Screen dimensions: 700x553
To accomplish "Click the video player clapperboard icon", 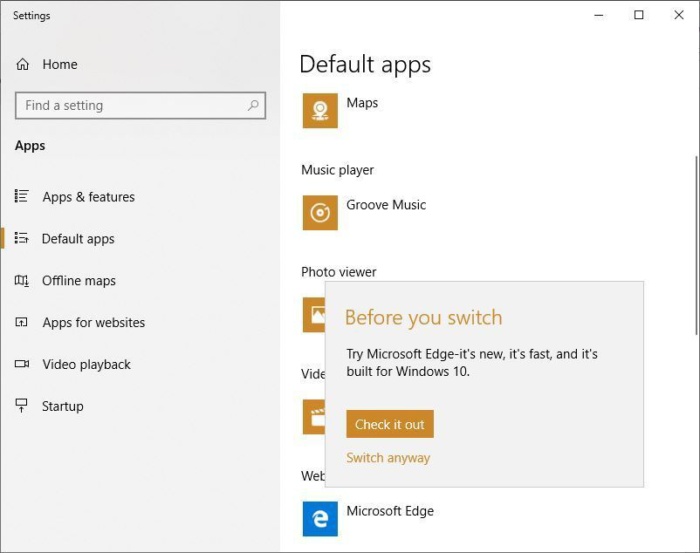I will [x=314, y=417].
